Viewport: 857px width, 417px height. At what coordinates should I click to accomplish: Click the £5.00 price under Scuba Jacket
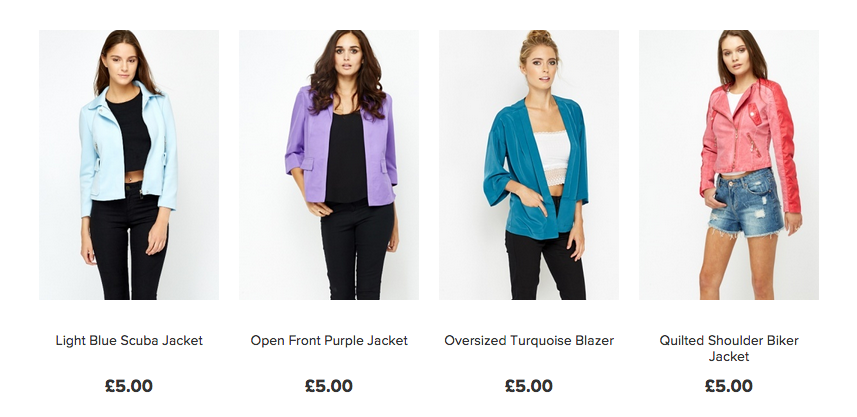pyautogui.click(x=129, y=386)
